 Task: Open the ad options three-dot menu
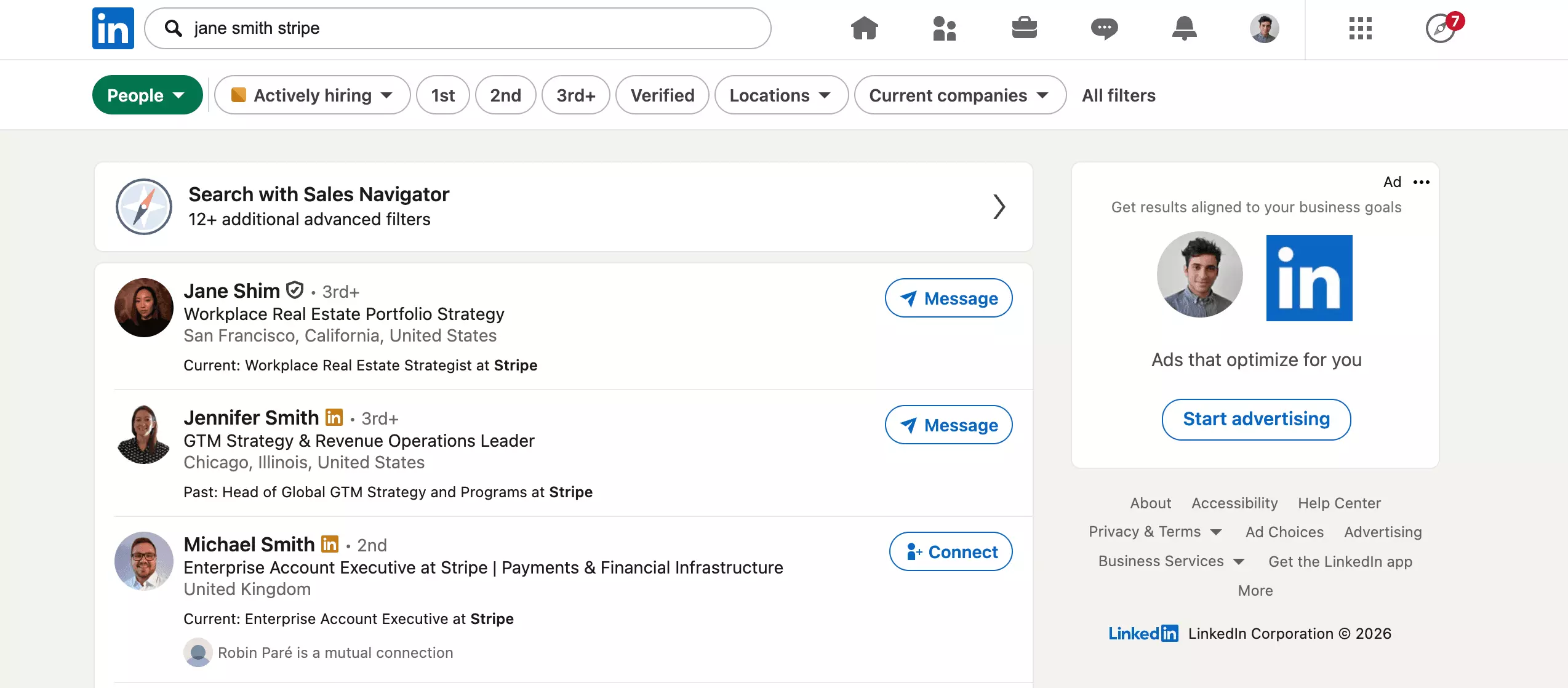point(1422,182)
